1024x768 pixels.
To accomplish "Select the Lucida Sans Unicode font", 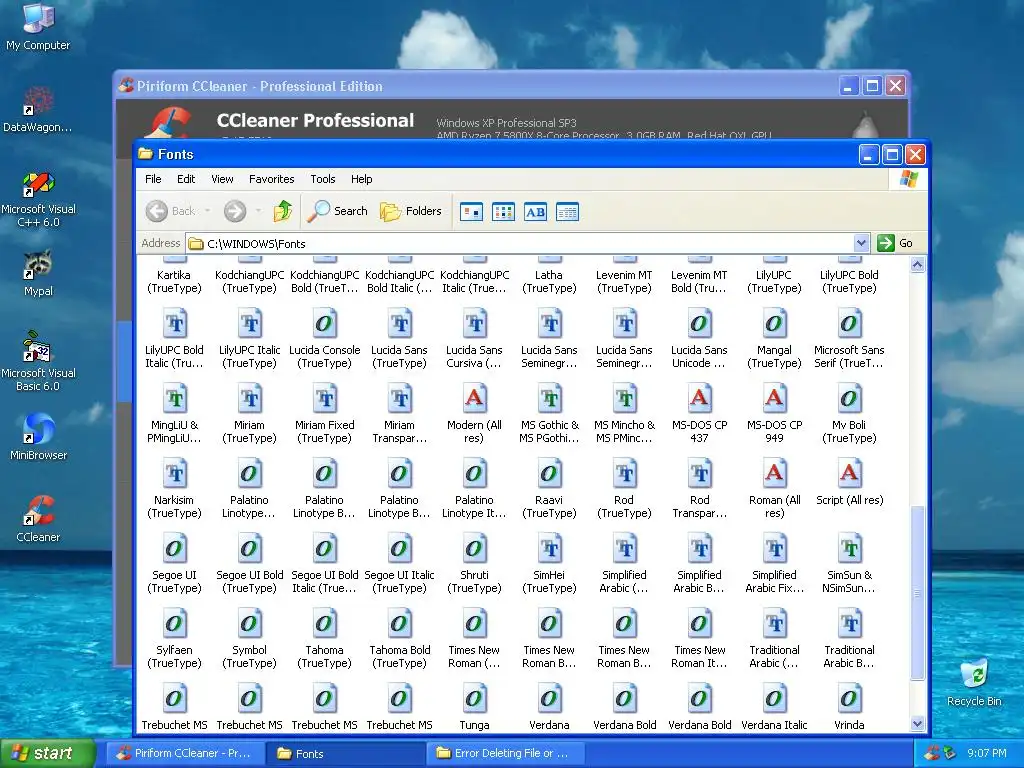I will click(x=699, y=338).
